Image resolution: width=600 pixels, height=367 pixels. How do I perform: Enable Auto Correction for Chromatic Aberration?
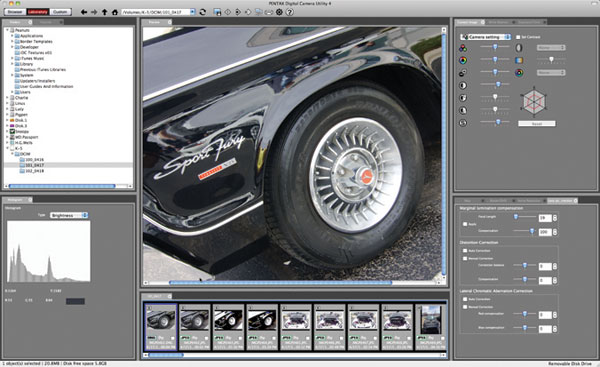click(465, 299)
